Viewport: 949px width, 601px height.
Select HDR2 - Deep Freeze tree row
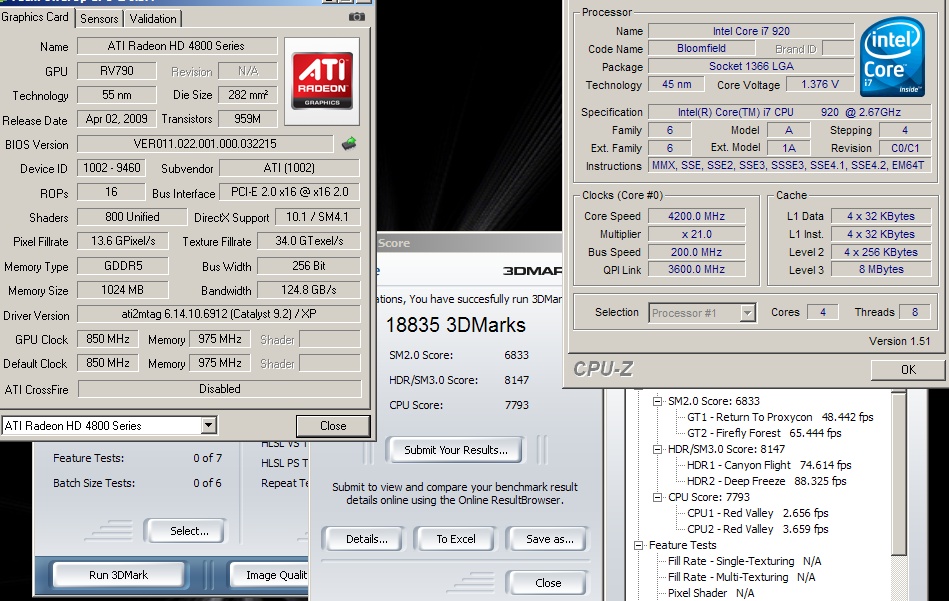767,481
